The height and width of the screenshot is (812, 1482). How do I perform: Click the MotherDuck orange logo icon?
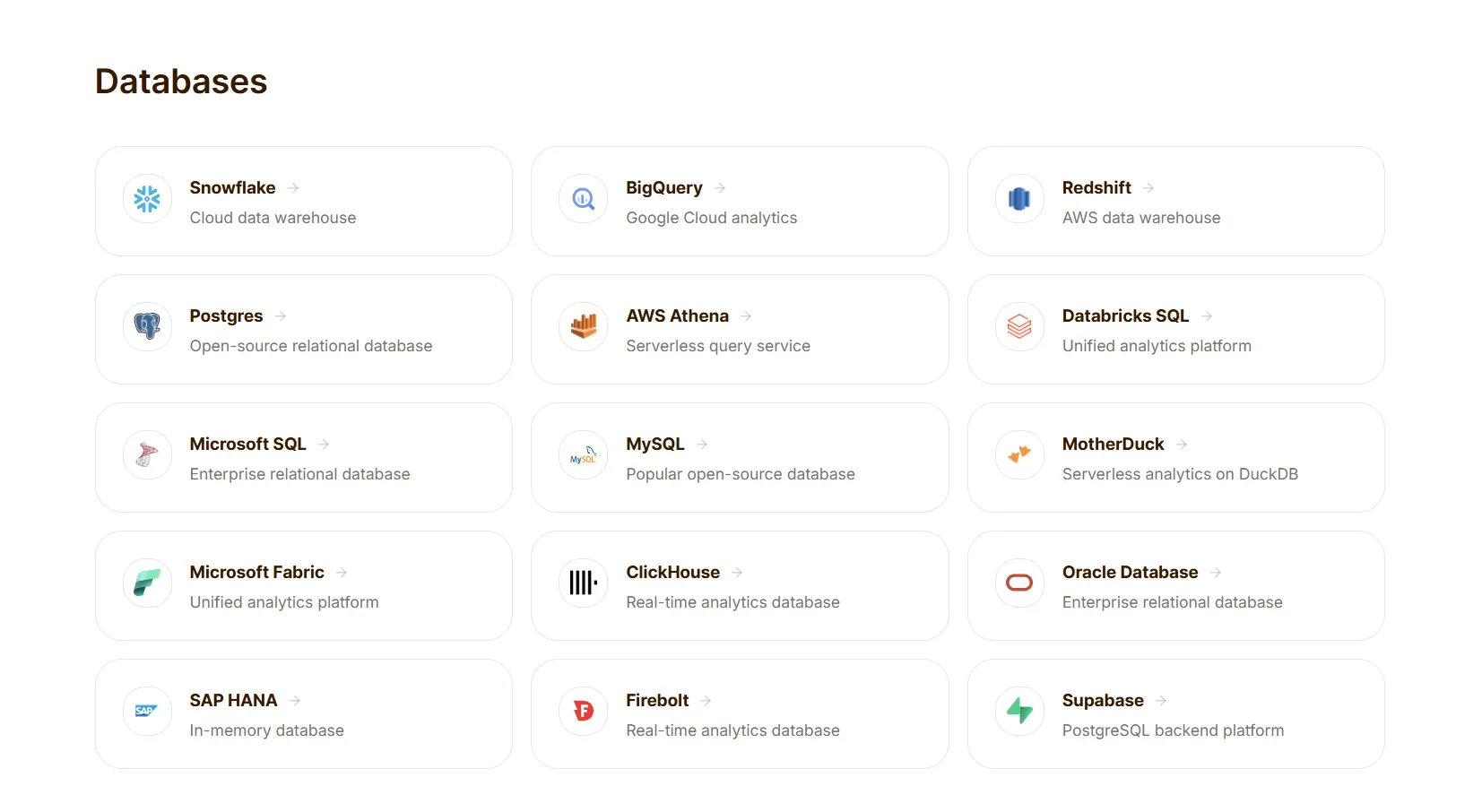point(1019,455)
